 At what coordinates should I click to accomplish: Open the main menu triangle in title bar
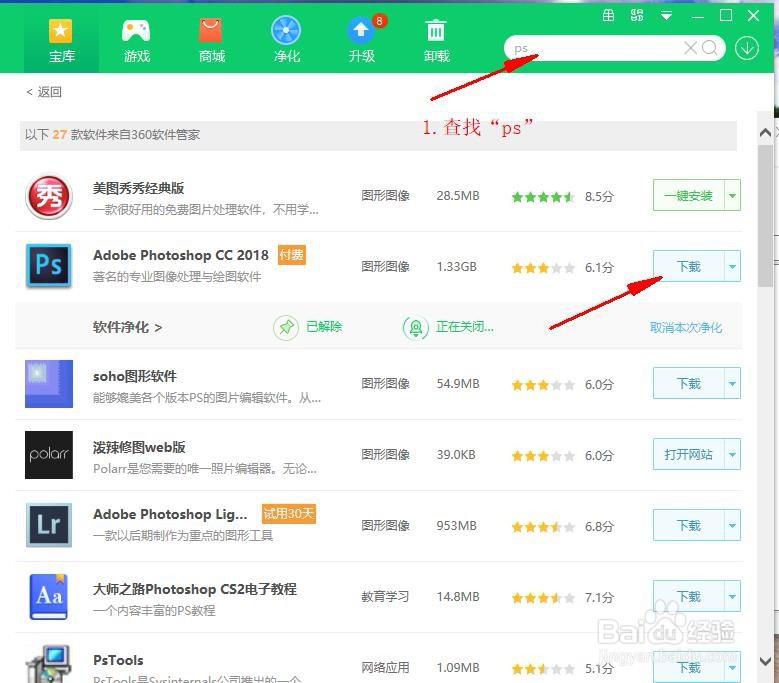click(666, 16)
